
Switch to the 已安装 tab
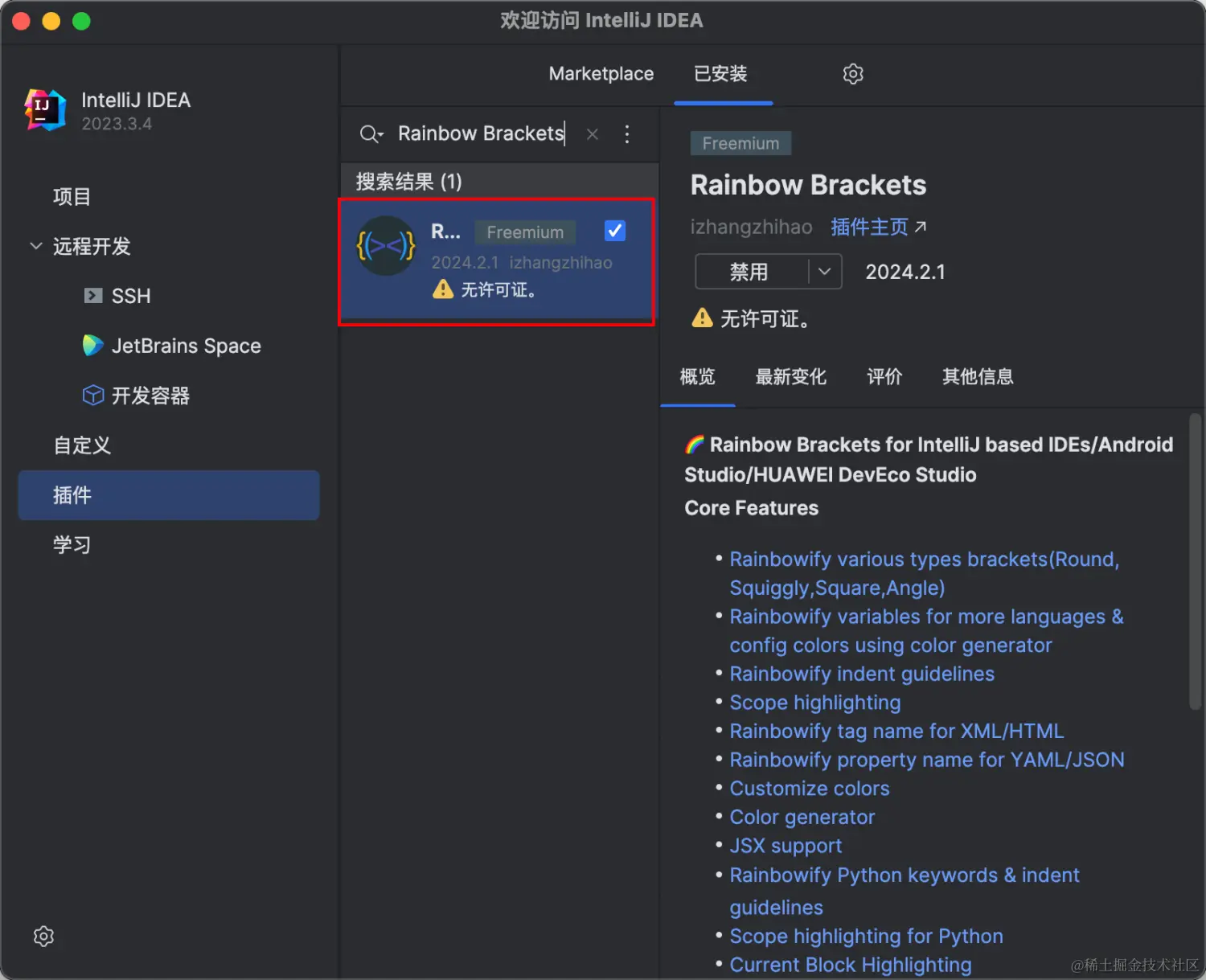click(721, 74)
